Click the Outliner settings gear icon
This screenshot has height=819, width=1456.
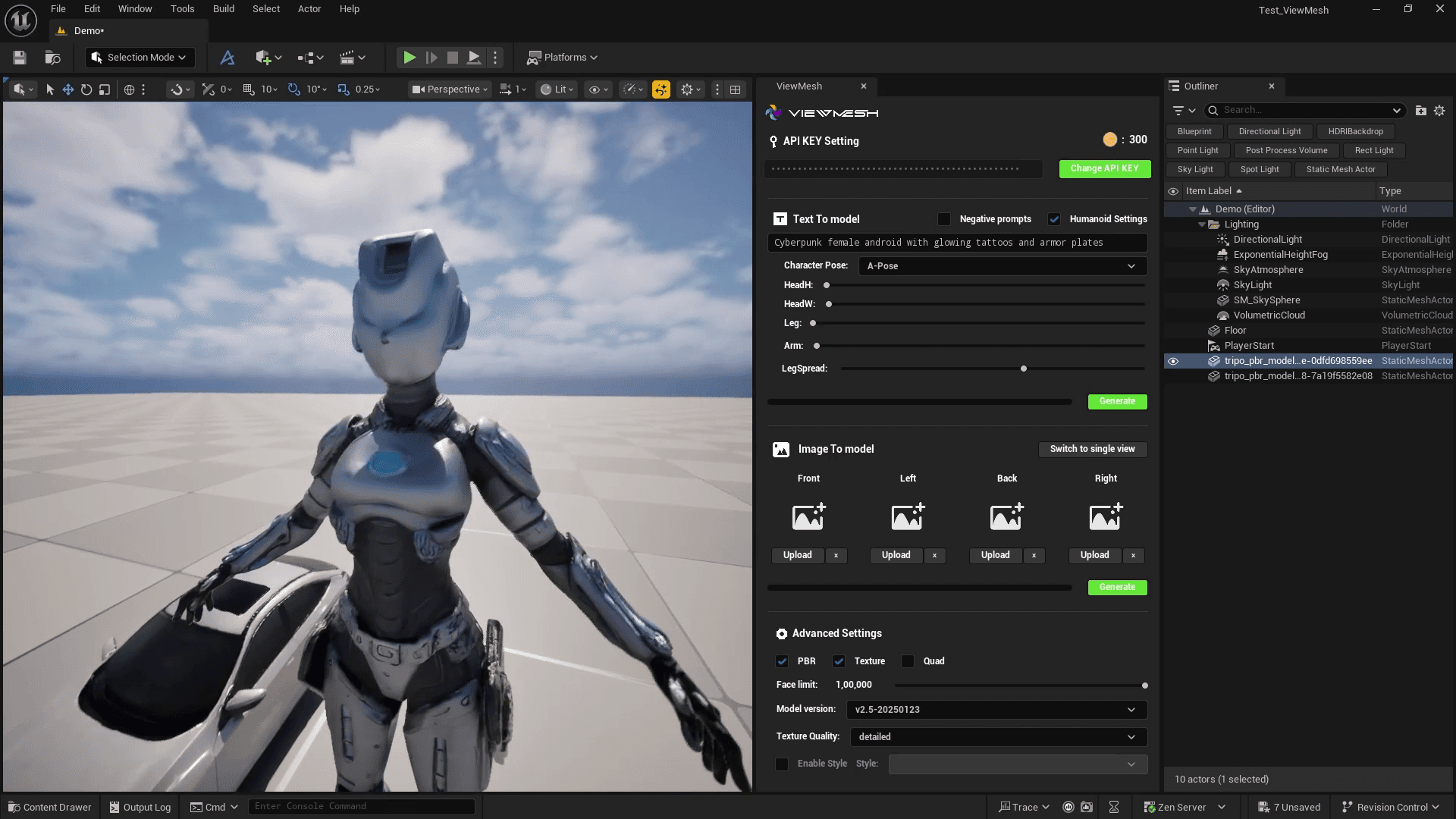(x=1439, y=111)
